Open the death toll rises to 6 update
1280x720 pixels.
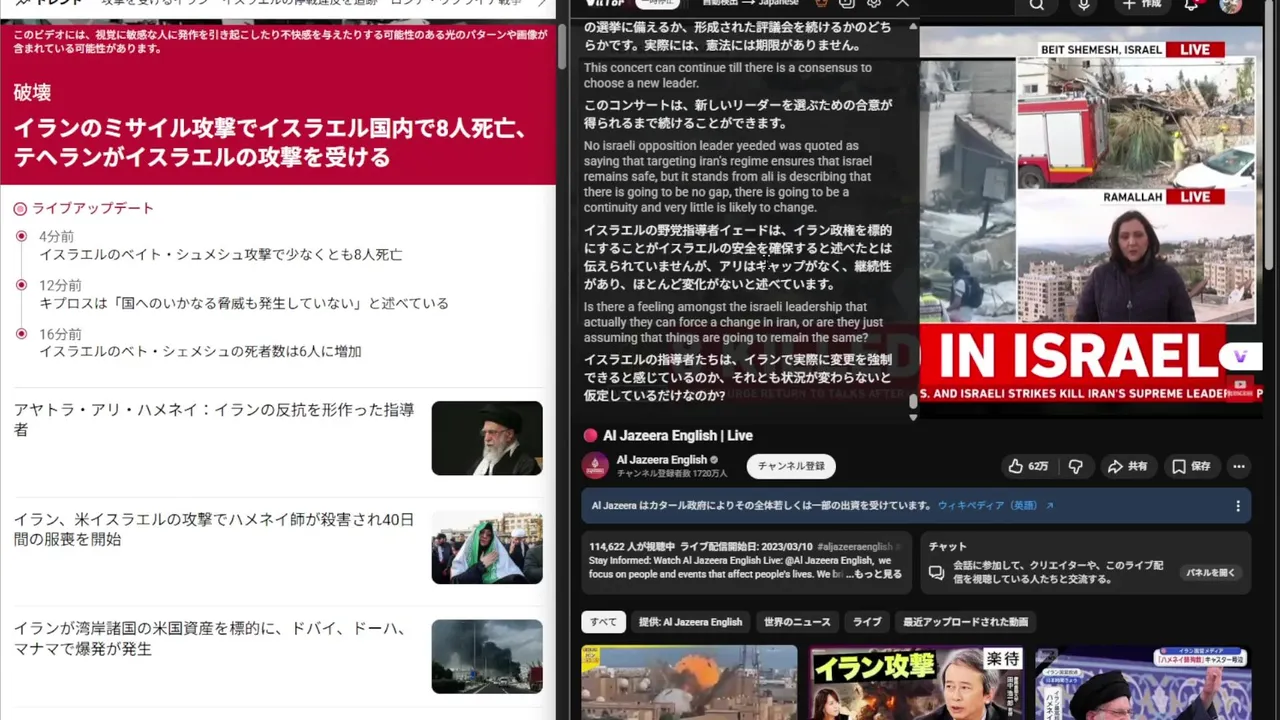(200, 351)
